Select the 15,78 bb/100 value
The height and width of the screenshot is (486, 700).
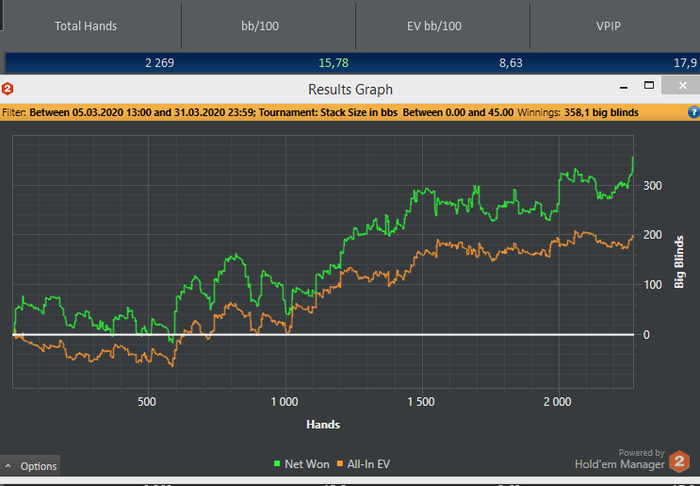[333, 63]
